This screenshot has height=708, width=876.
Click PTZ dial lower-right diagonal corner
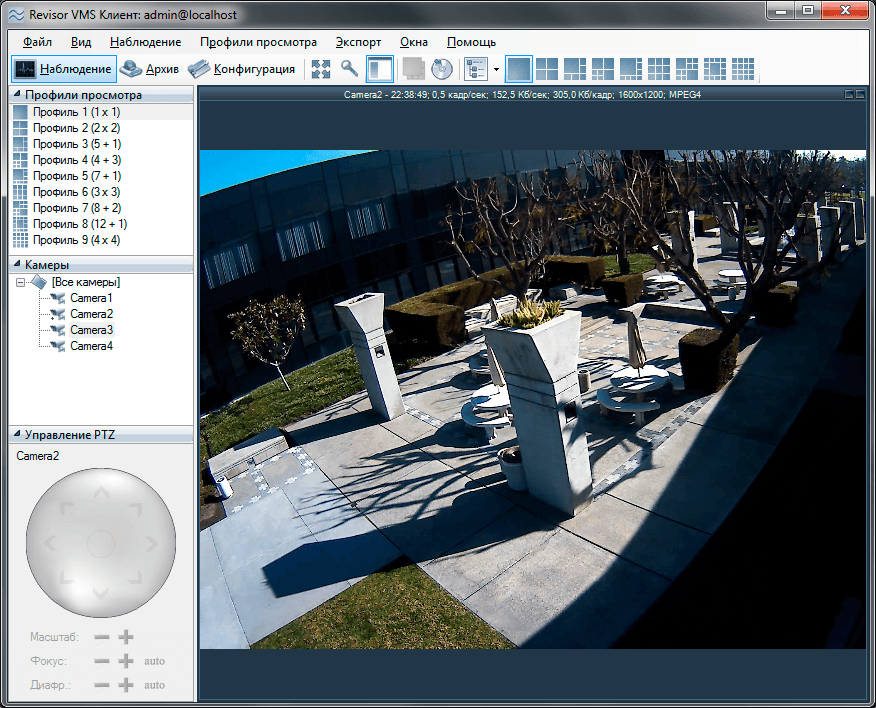[135, 577]
